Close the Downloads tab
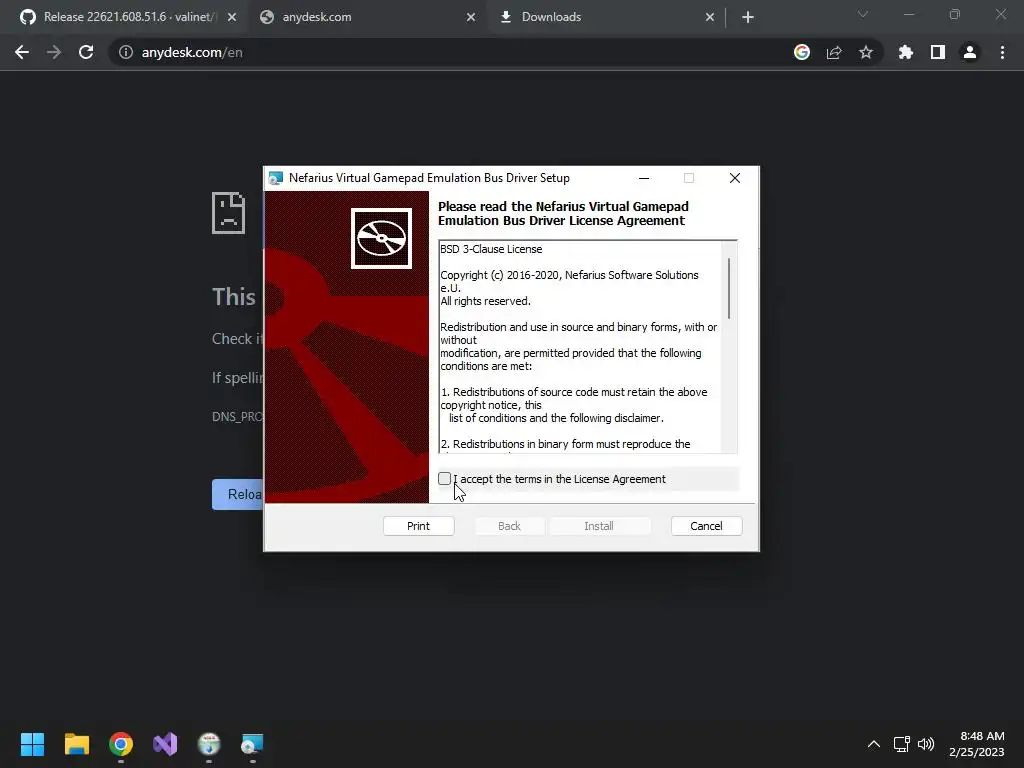1024x768 pixels. (x=710, y=17)
